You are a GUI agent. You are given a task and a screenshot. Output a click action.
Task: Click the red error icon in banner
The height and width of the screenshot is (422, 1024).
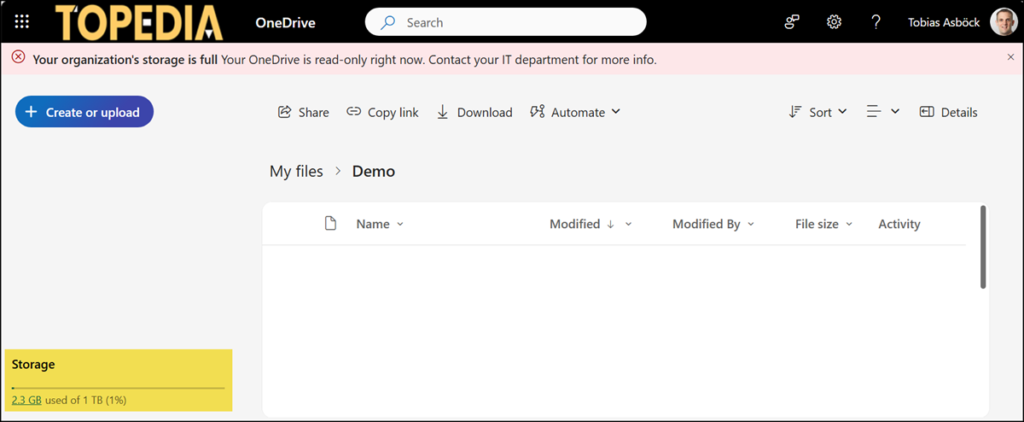(x=19, y=57)
